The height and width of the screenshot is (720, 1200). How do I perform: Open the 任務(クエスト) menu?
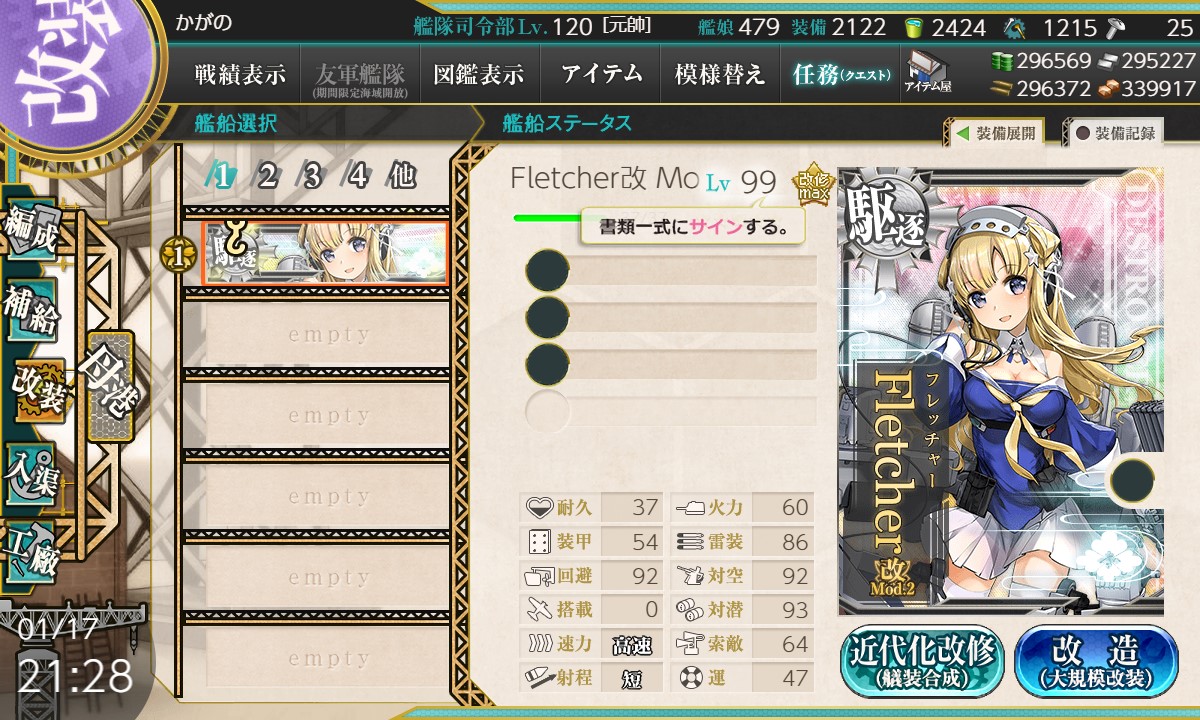click(x=841, y=74)
